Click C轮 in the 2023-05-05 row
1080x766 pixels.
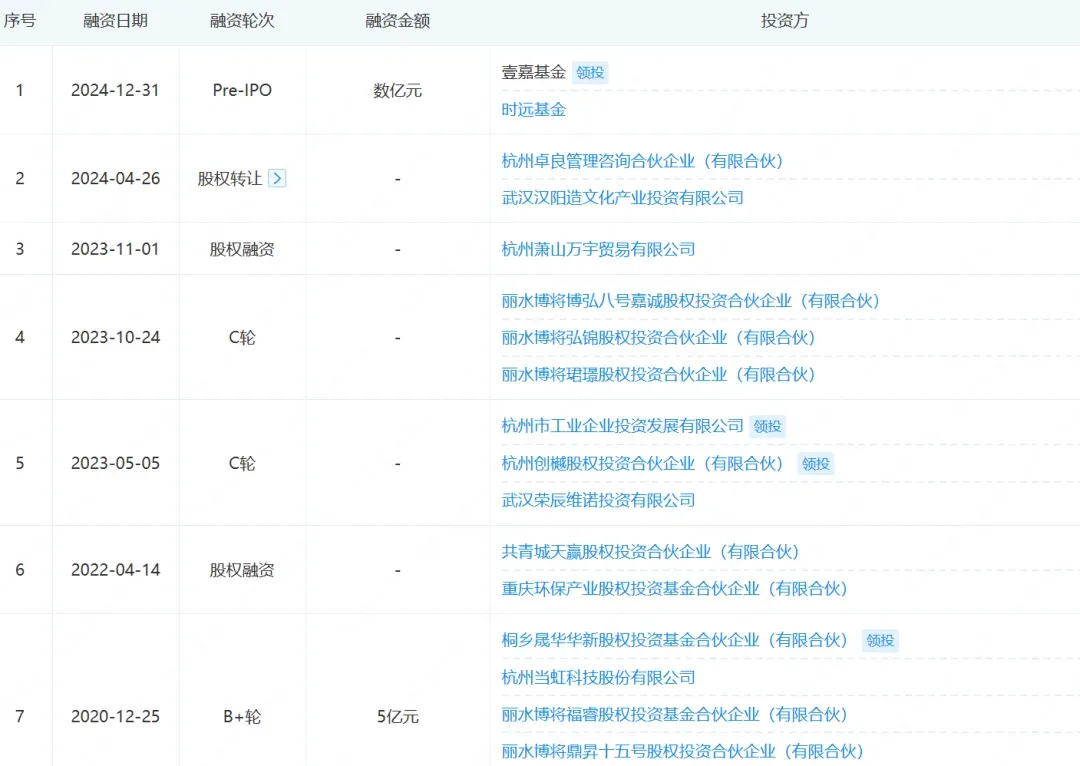(242, 464)
